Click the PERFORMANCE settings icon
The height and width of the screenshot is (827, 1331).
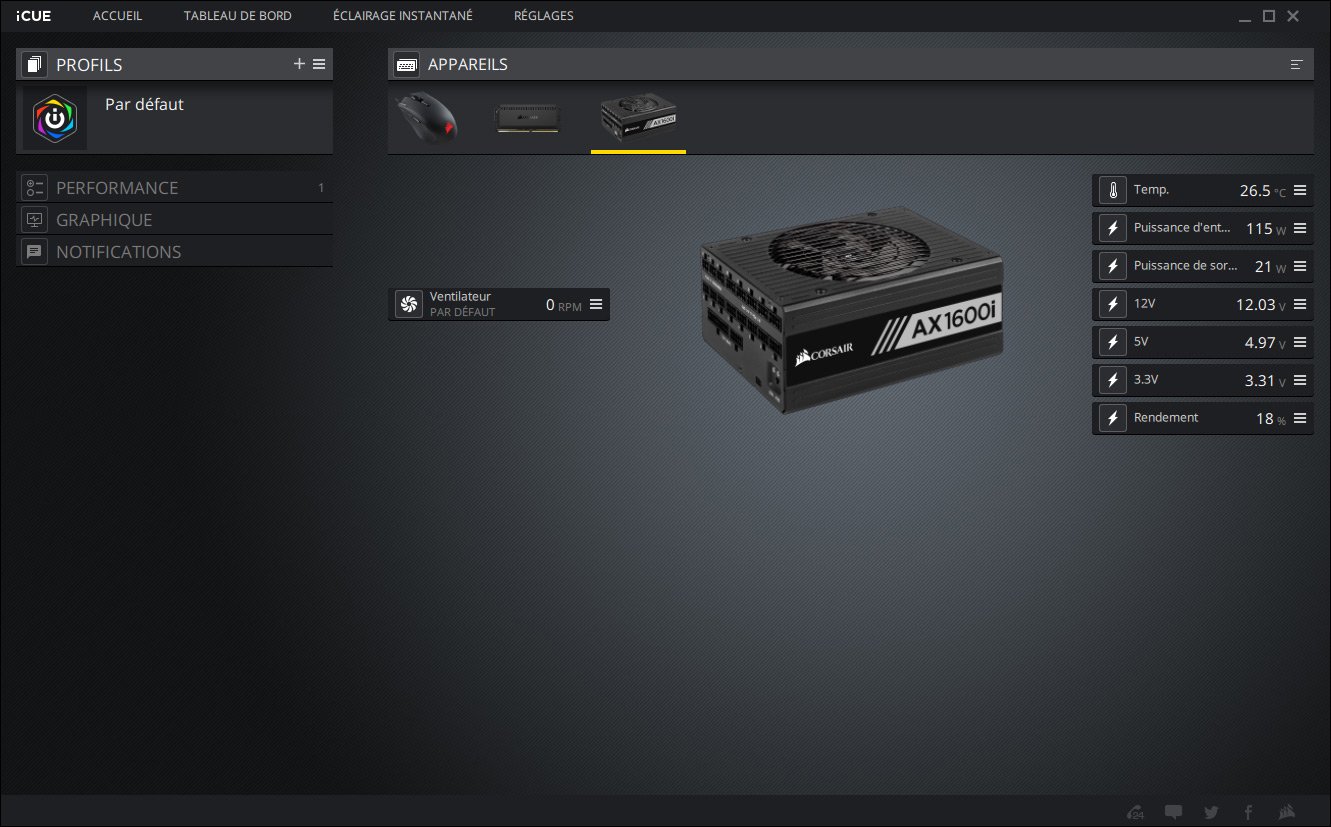[35, 187]
